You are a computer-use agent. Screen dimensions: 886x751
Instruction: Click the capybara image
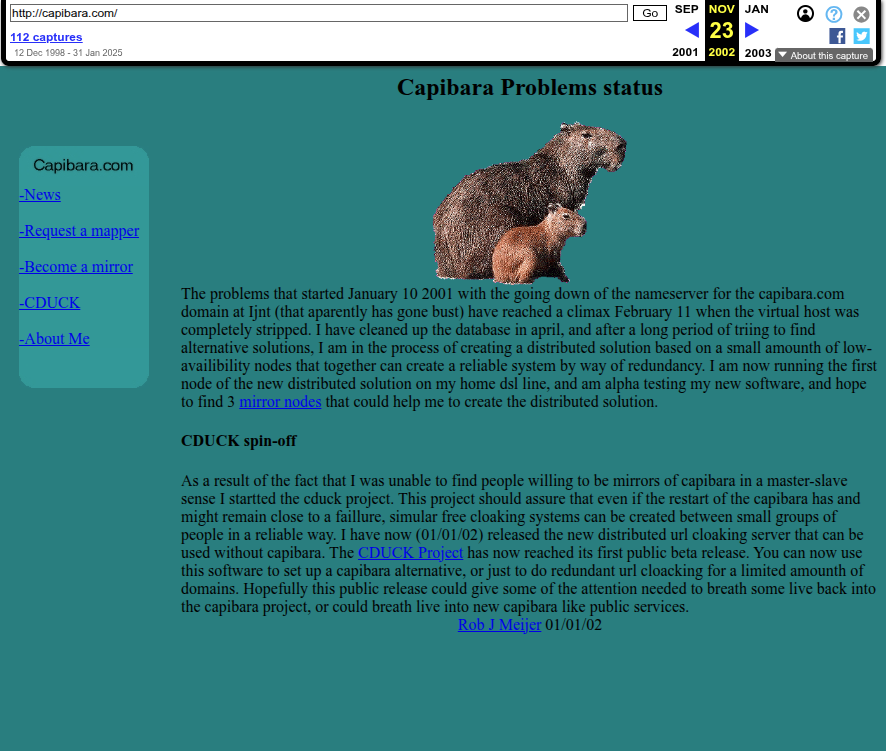coord(530,203)
